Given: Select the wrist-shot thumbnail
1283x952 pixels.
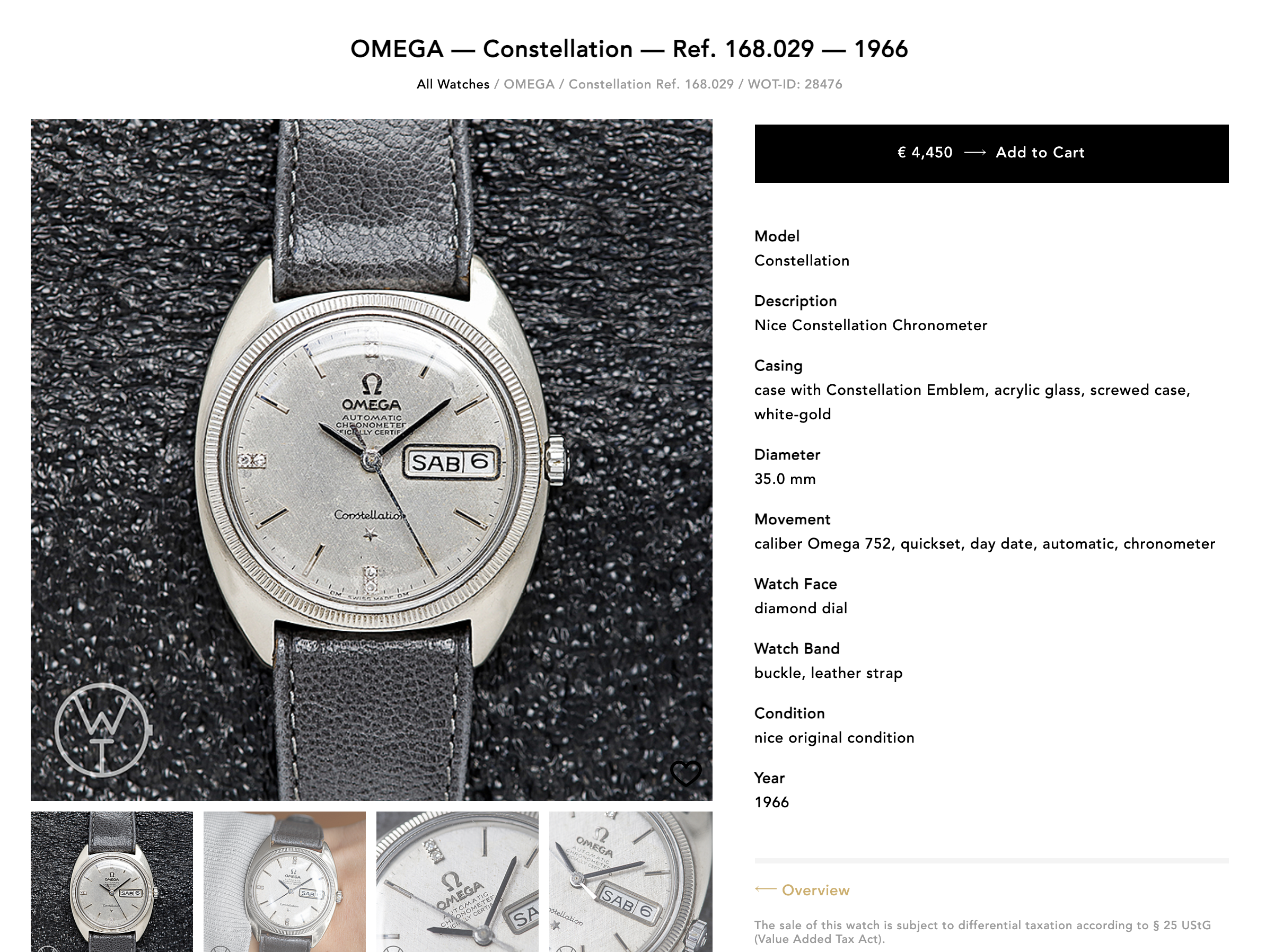Looking at the screenshot, I should (x=284, y=881).
